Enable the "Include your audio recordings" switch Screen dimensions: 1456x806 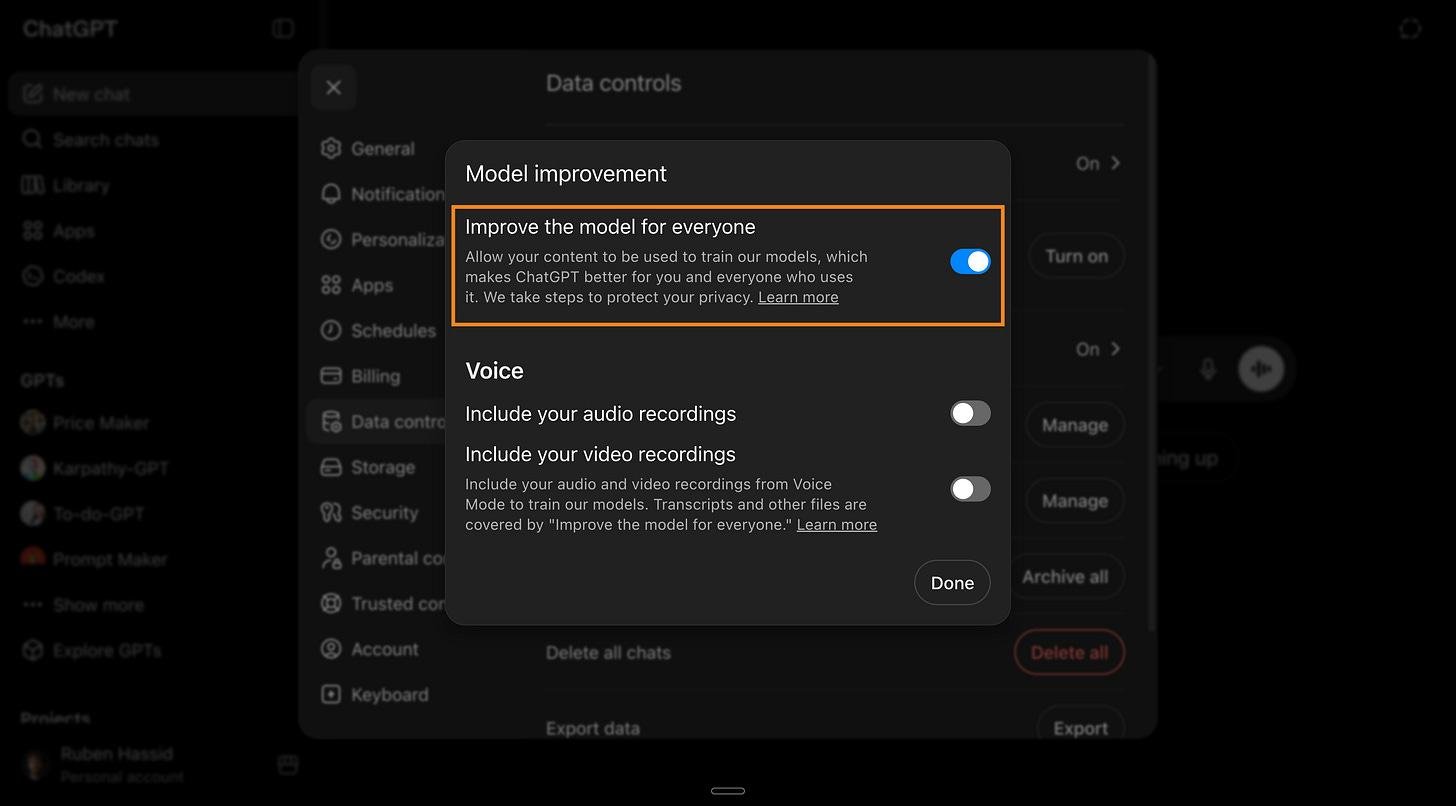pyautogui.click(x=970, y=413)
